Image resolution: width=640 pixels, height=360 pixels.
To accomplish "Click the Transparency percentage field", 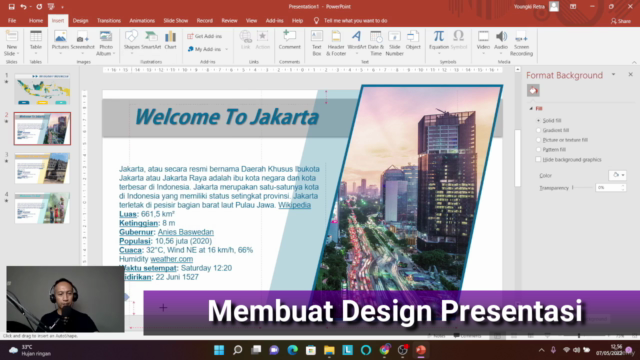I will [x=608, y=188].
